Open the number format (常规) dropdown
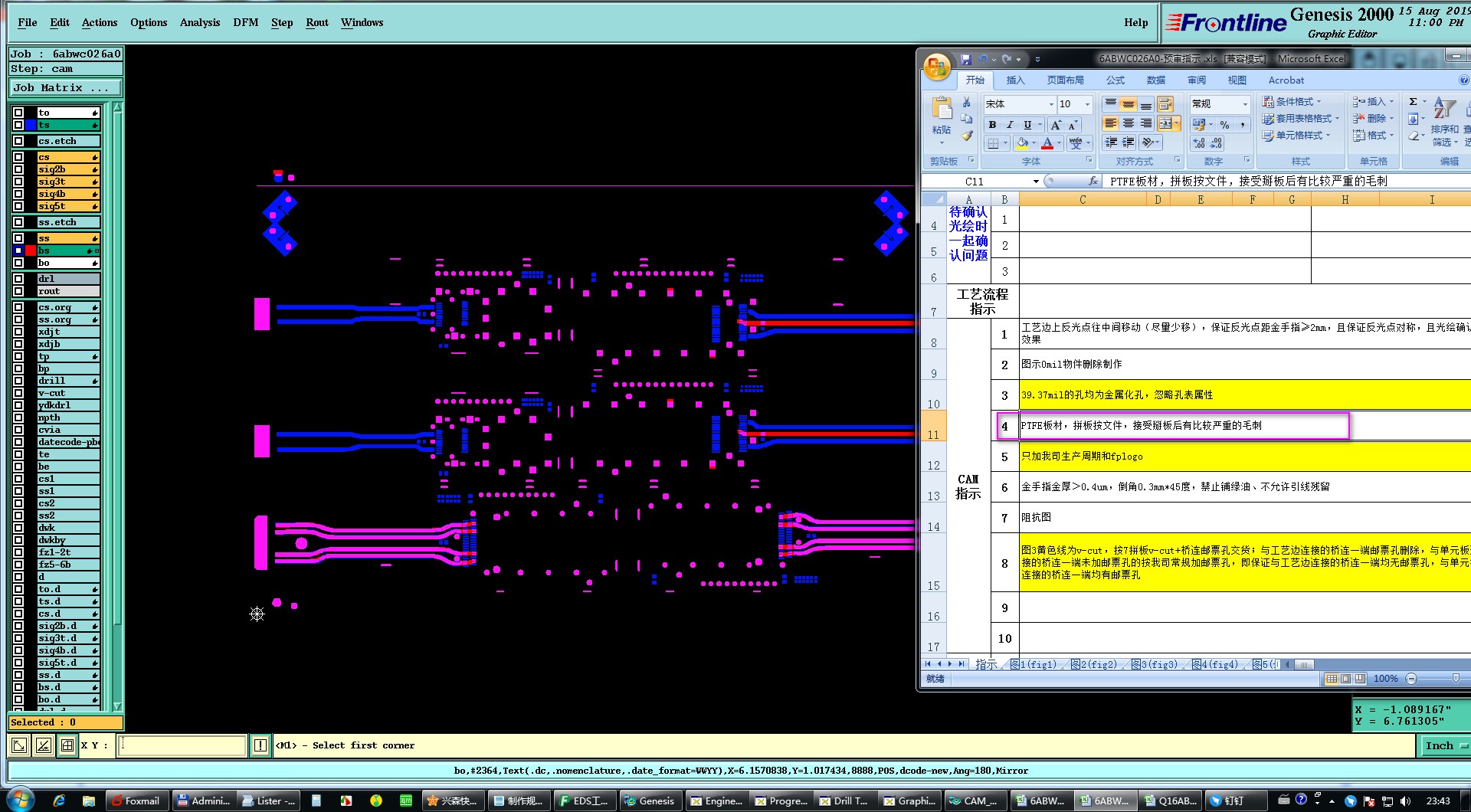 1245,104
